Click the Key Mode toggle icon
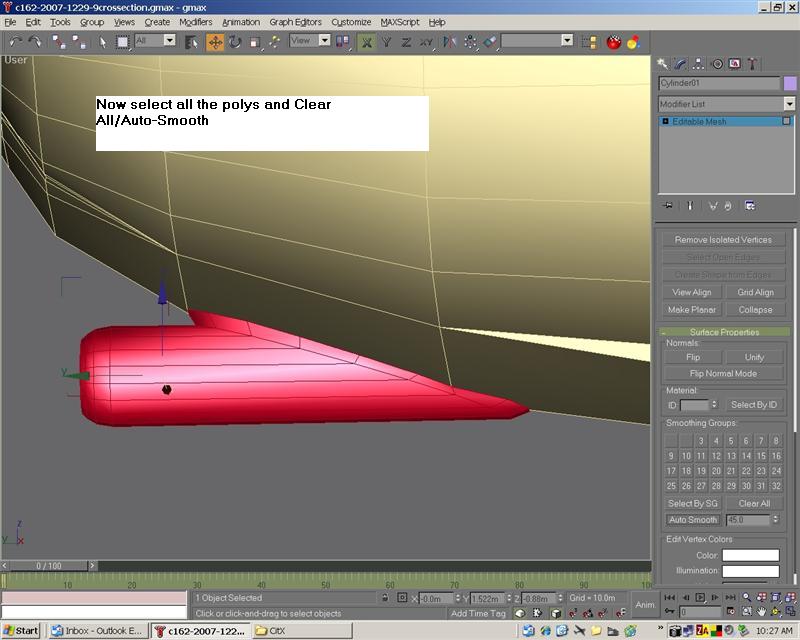Screen dimensions: 800x640 pyautogui.click(x=669, y=611)
